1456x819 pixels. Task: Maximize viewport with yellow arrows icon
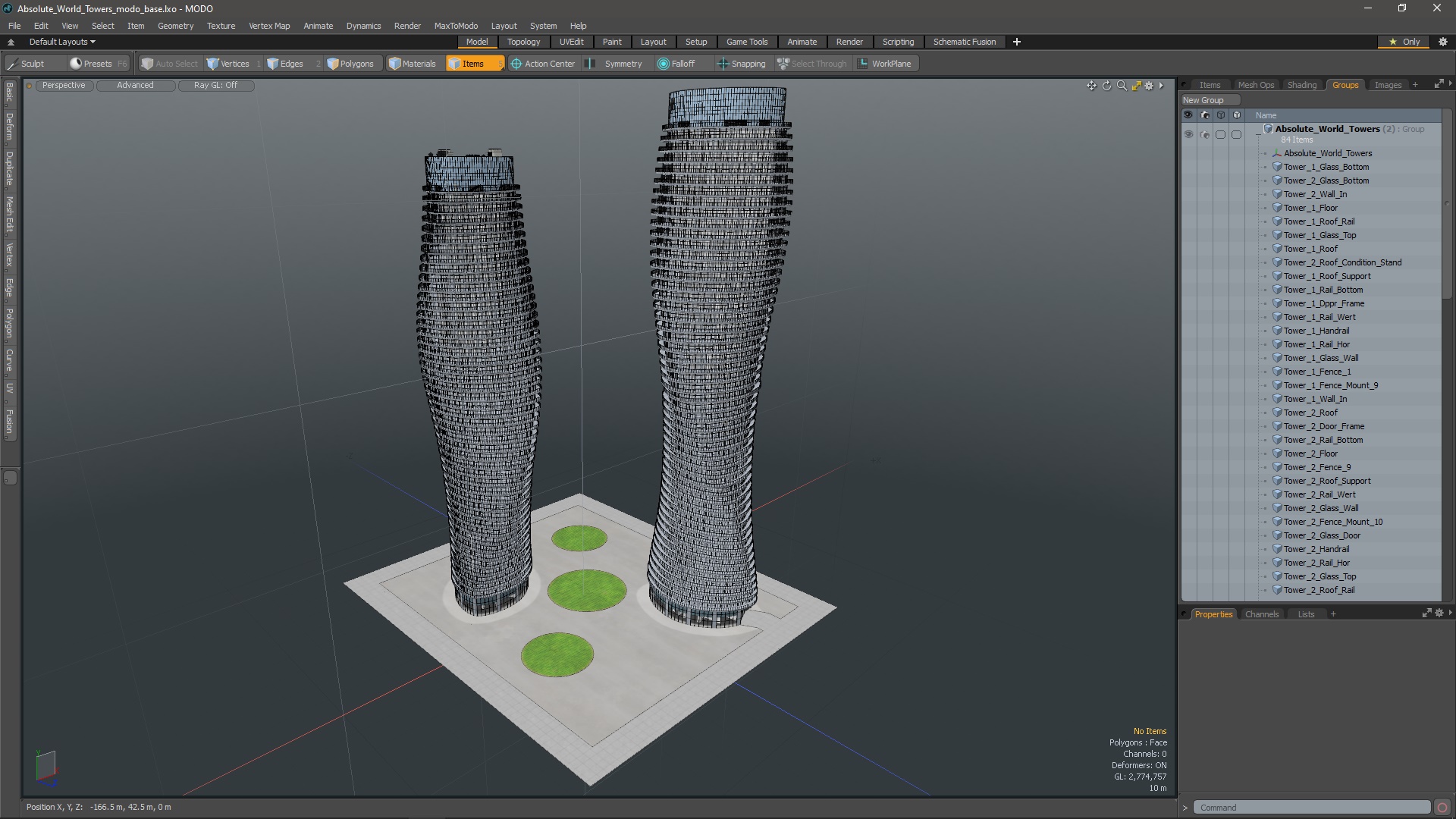click(x=1136, y=86)
